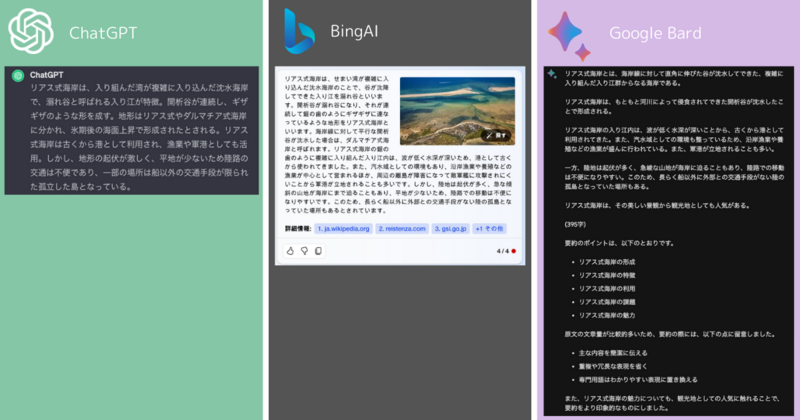Click the bullet 'リアス式海岸の利用' in Bard

point(607,288)
